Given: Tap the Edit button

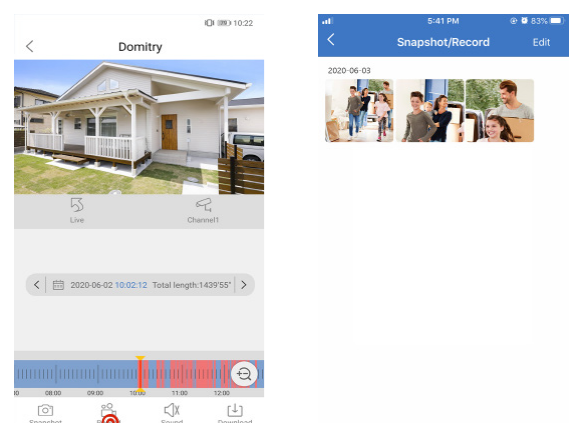Looking at the screenshot, I should [541, 42].
